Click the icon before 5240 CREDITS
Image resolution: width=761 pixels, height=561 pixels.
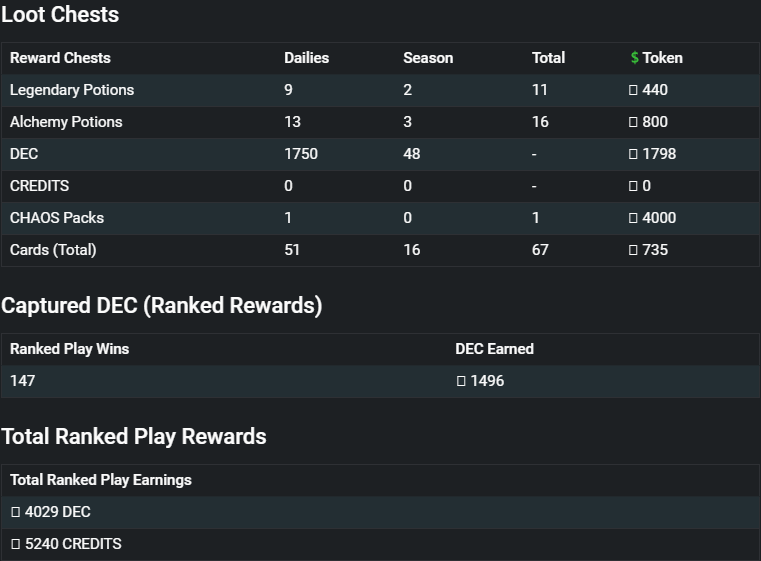16,544
